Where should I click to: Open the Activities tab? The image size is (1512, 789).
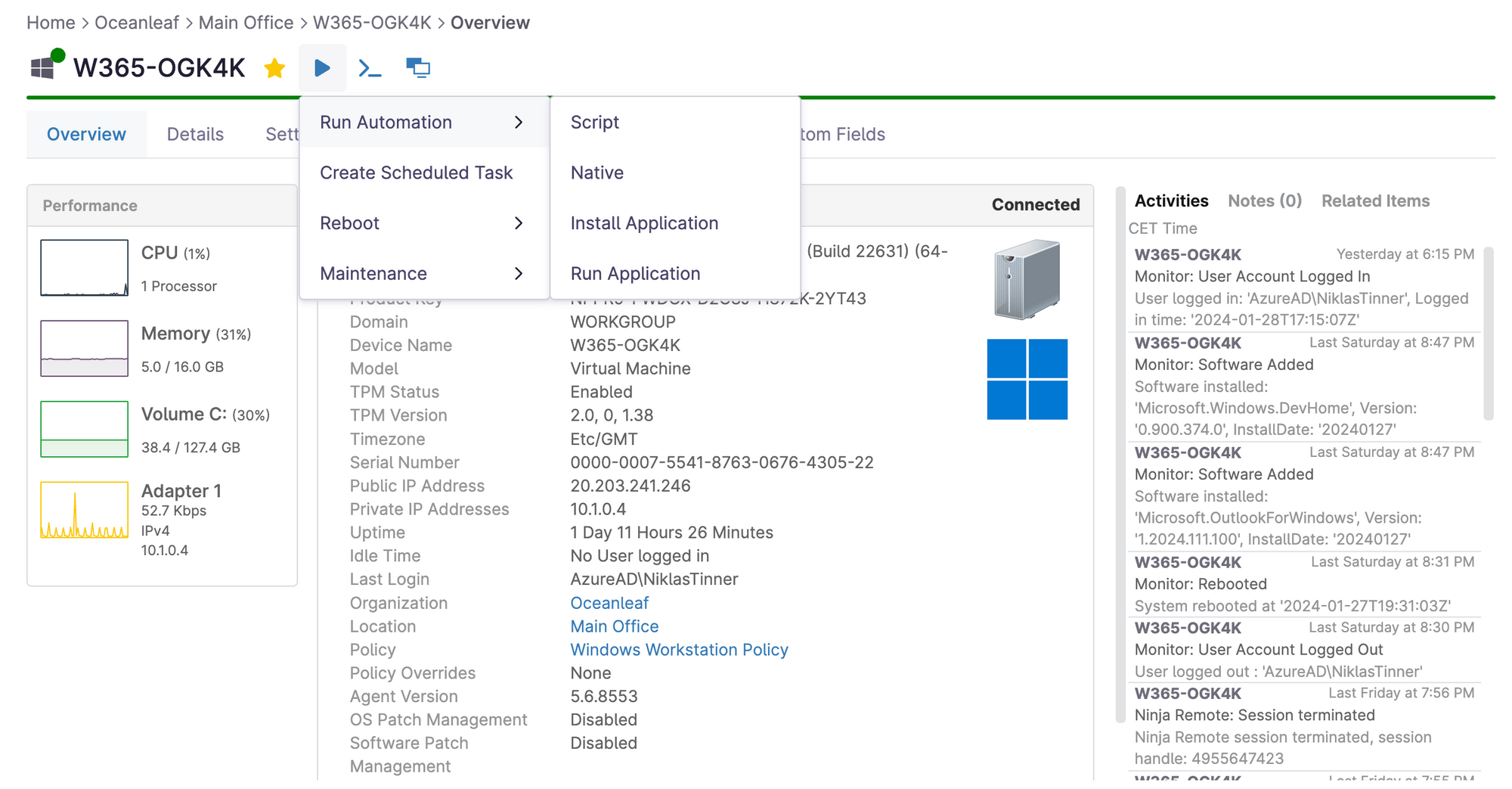click(1171, 201)
